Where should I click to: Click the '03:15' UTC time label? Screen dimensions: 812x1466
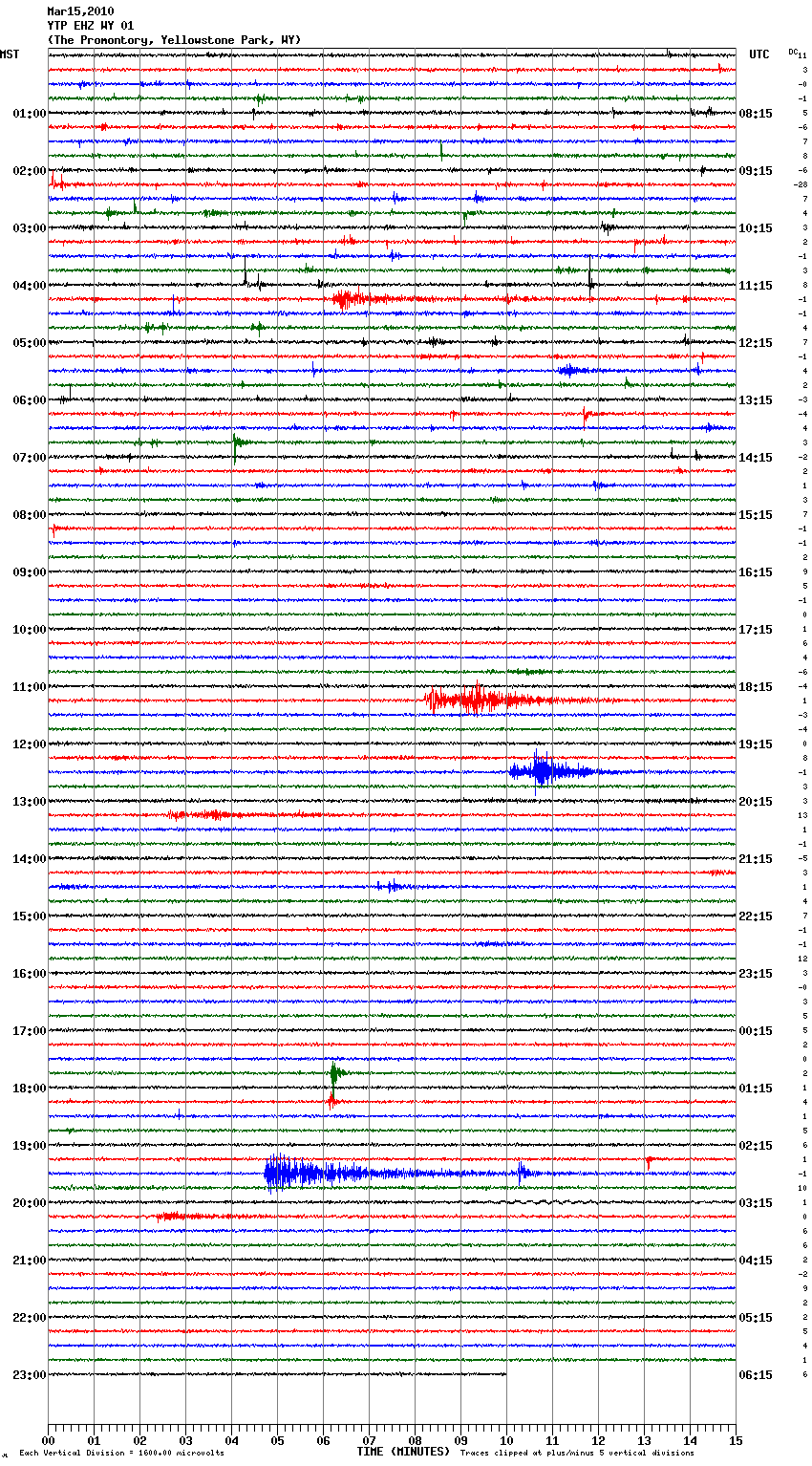(756, 1202)
